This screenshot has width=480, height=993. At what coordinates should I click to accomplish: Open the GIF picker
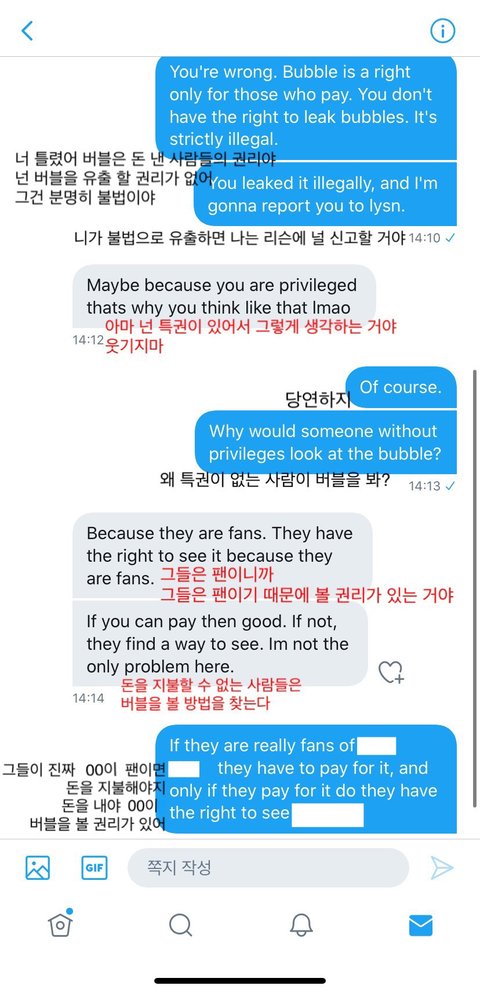[94, 868]
